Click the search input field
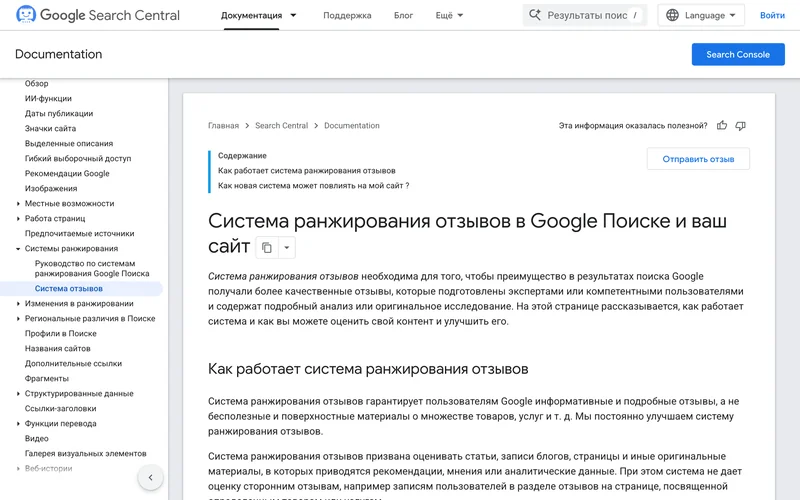Screen dimensions: 800x500 (x=585, y=15)
